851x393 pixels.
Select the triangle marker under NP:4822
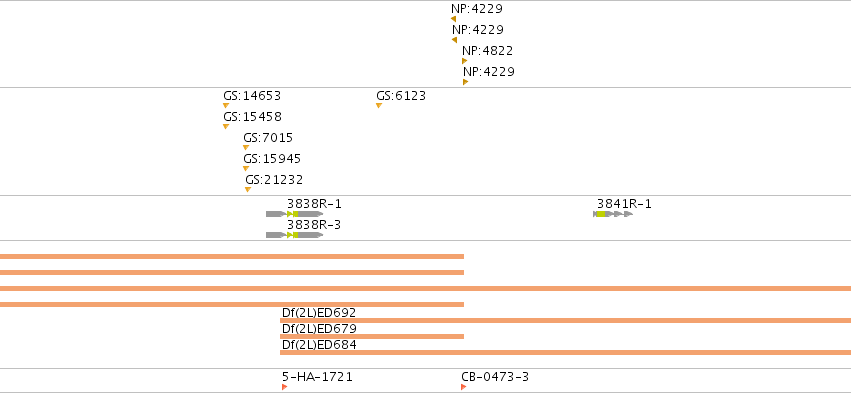[465, 61]
